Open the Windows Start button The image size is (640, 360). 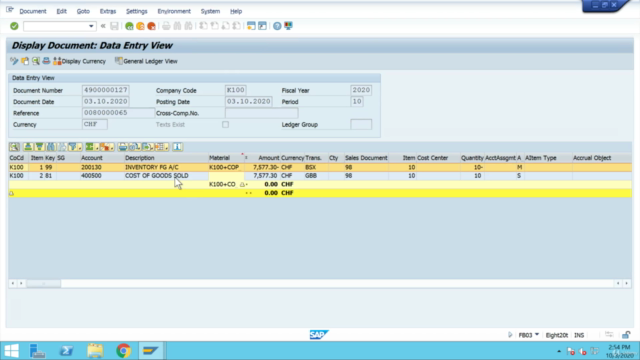11,351
